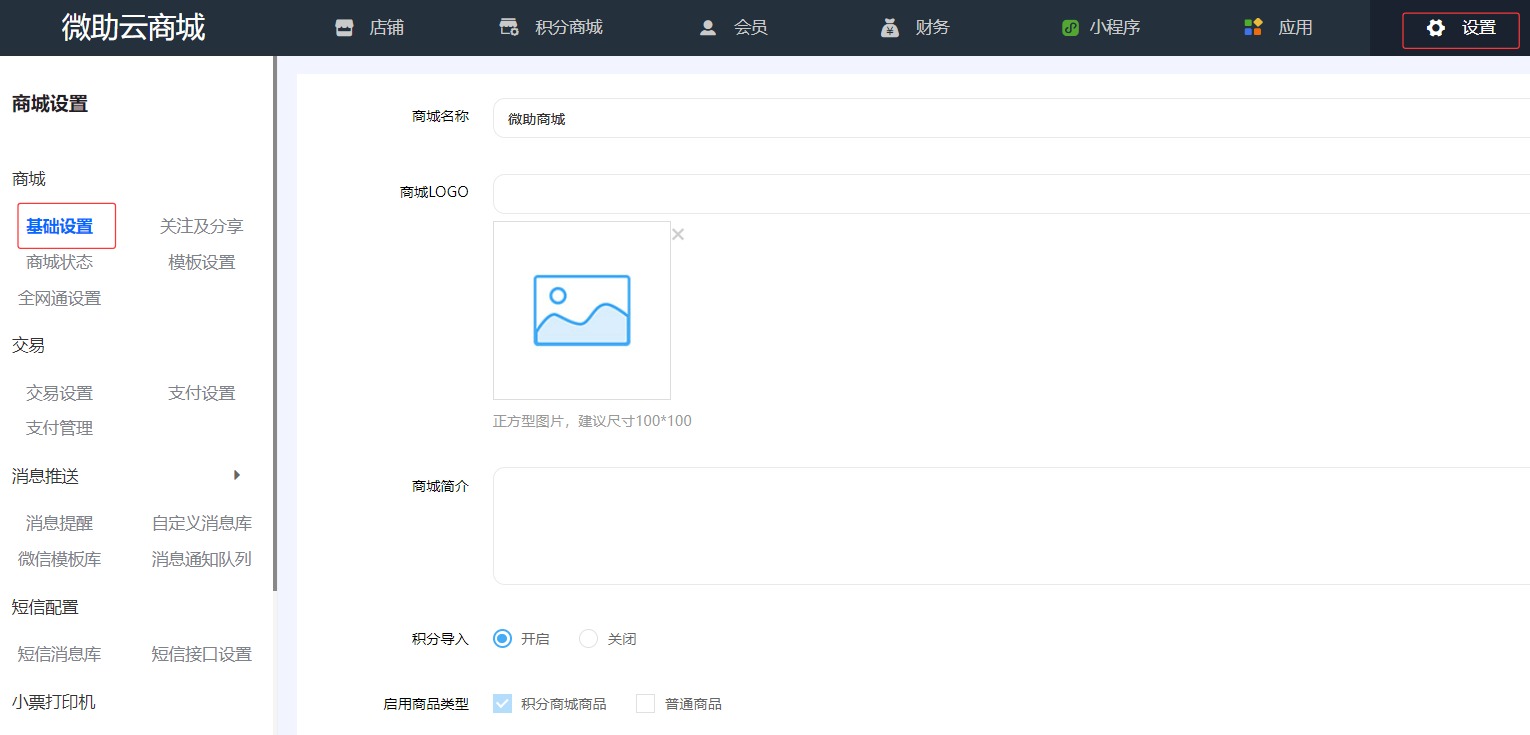Remove the logo image with the X
Viewport: 1530px width, 735px height.
click(678, 234)
